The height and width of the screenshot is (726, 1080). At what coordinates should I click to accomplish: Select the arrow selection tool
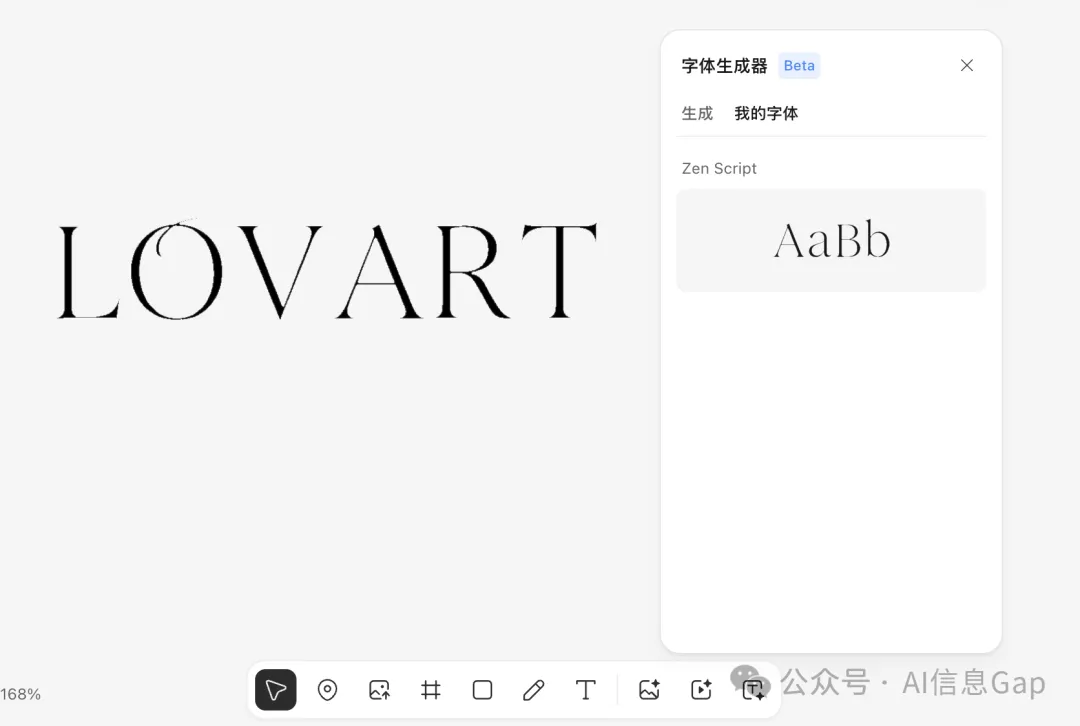pyautogui.click(x=276, y=690)
